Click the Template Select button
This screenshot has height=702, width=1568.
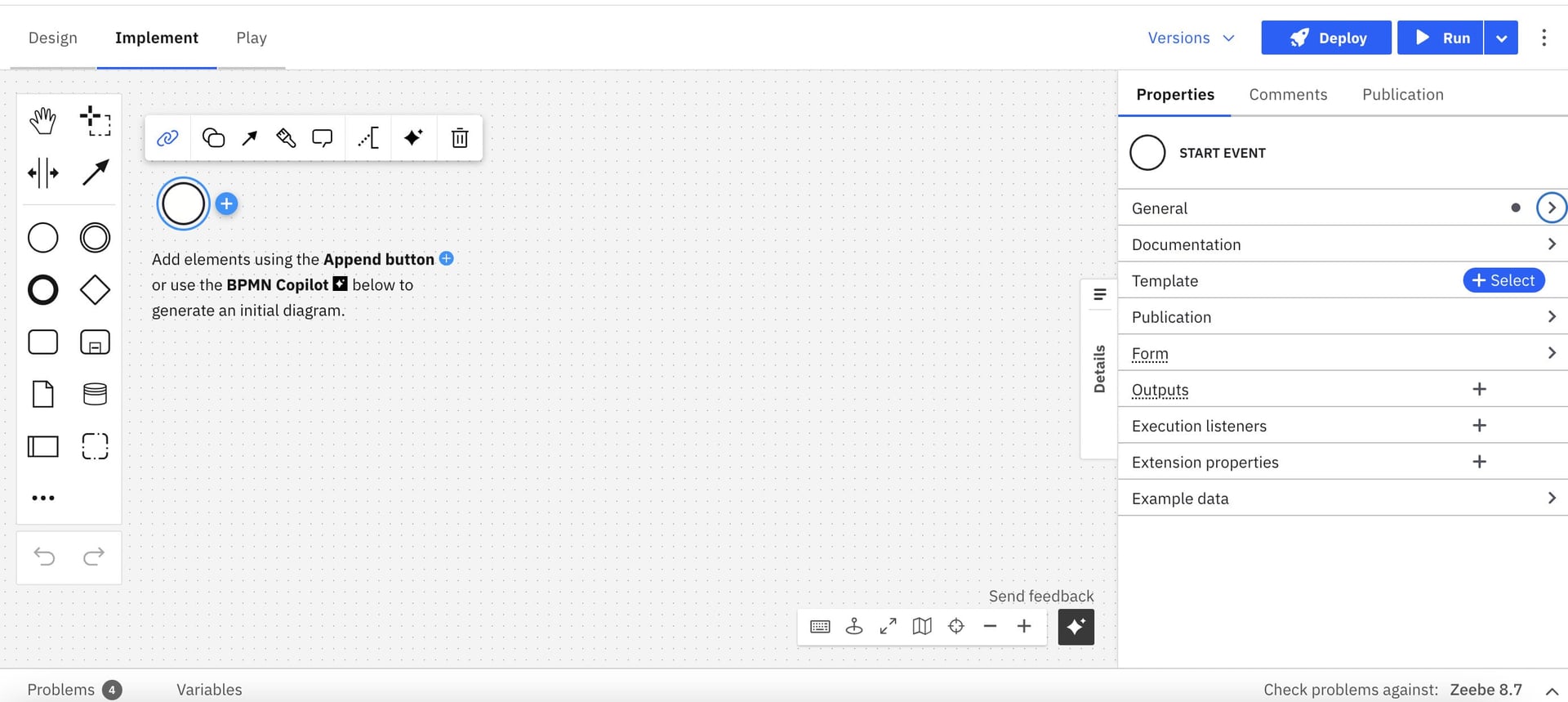1503,280
